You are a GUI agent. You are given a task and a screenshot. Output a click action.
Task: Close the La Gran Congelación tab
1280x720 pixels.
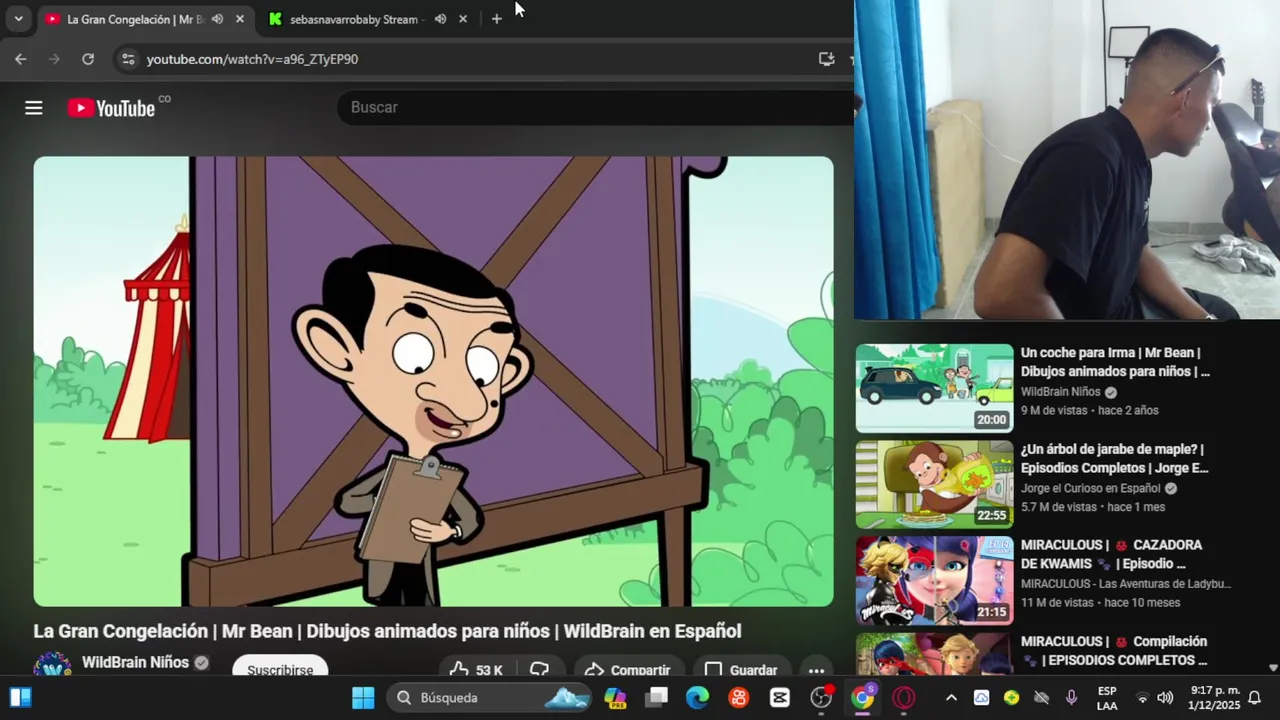click(x=240, y=19)
